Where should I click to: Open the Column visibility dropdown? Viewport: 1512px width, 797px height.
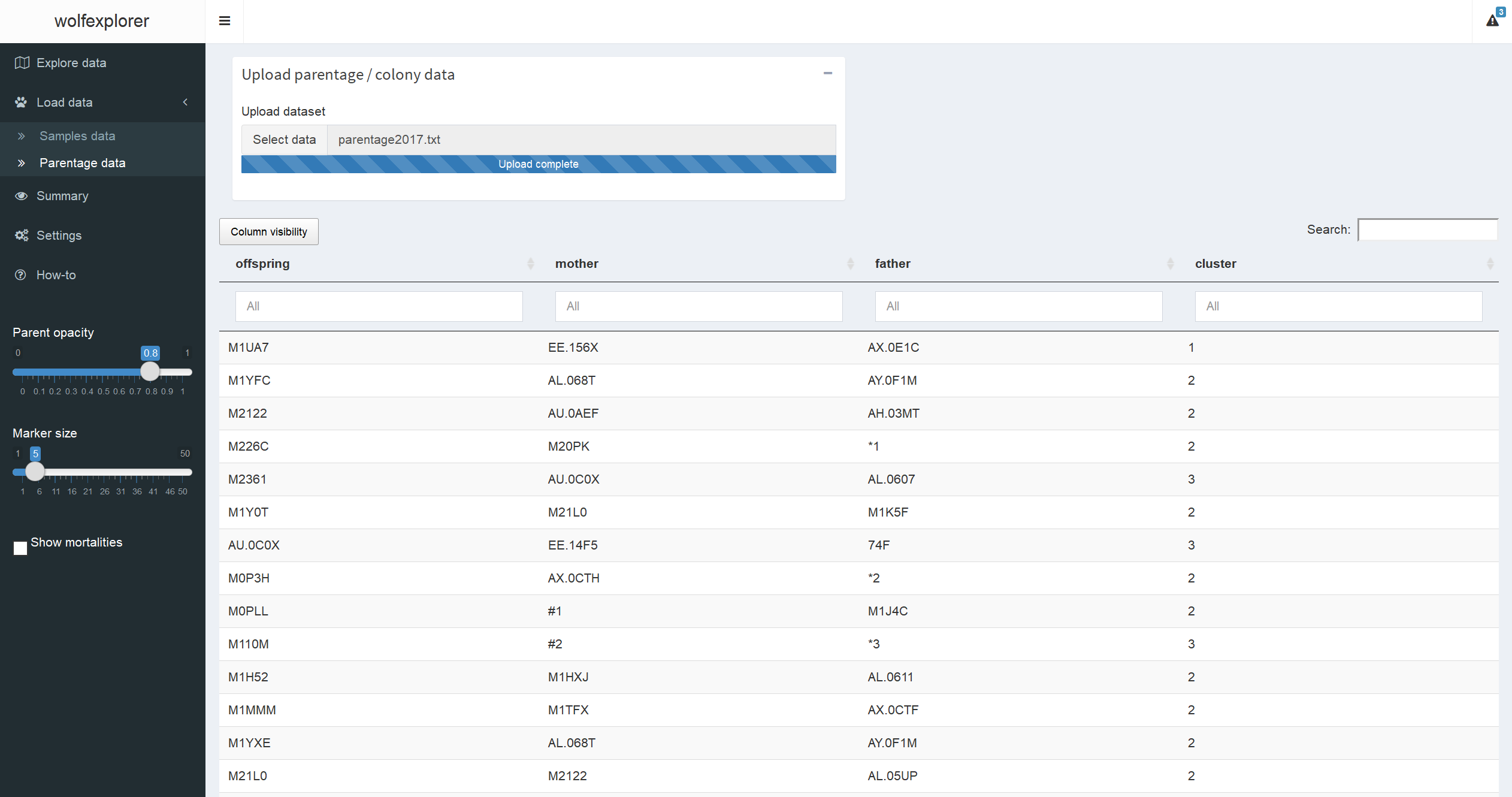tap(268, 232)
